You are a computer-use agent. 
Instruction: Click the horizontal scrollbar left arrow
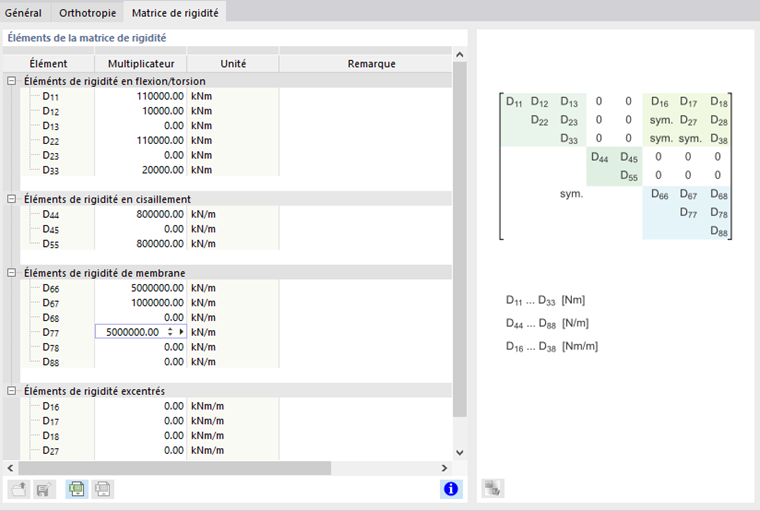pyautogui.click(x=10, y=468)
